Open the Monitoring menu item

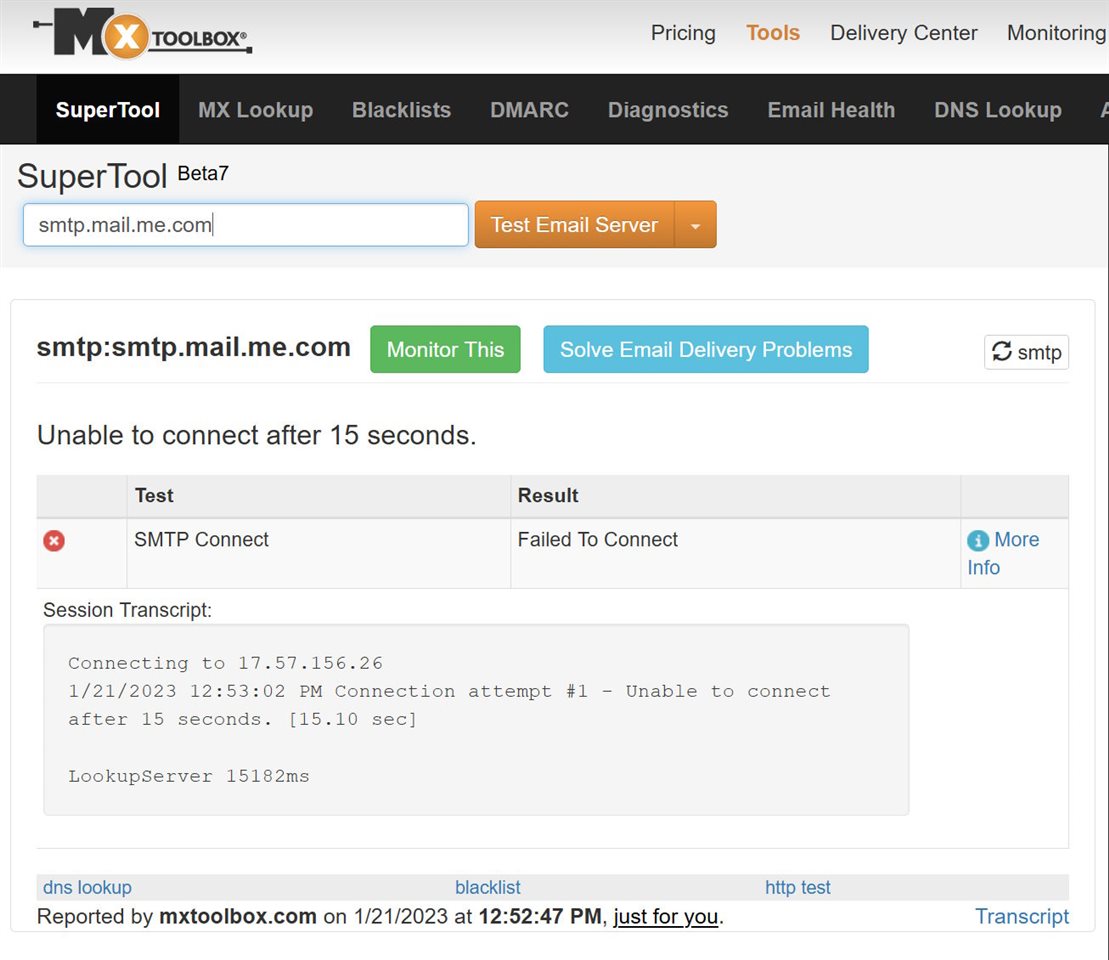pyautogui.click(x=1055, y=33)
